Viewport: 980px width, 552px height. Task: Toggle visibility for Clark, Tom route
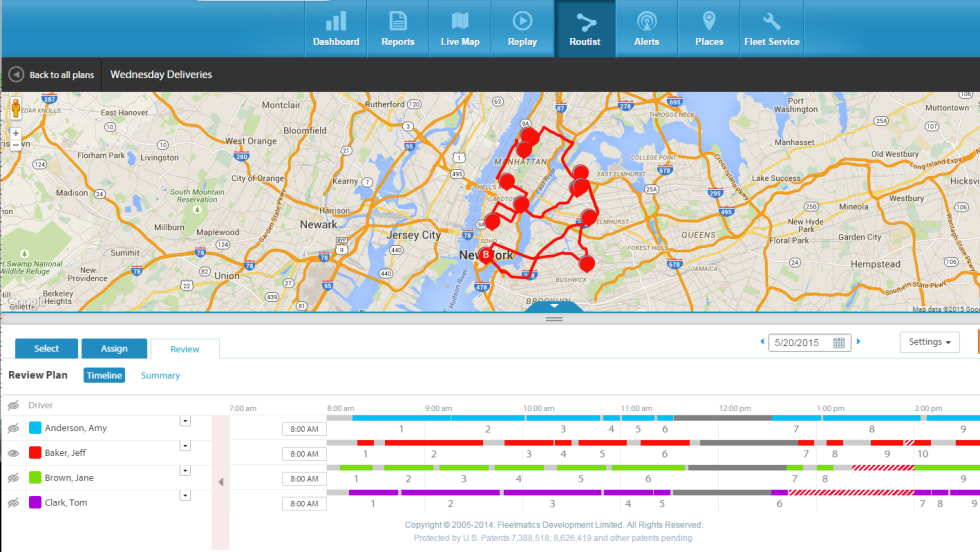point(14,503)
